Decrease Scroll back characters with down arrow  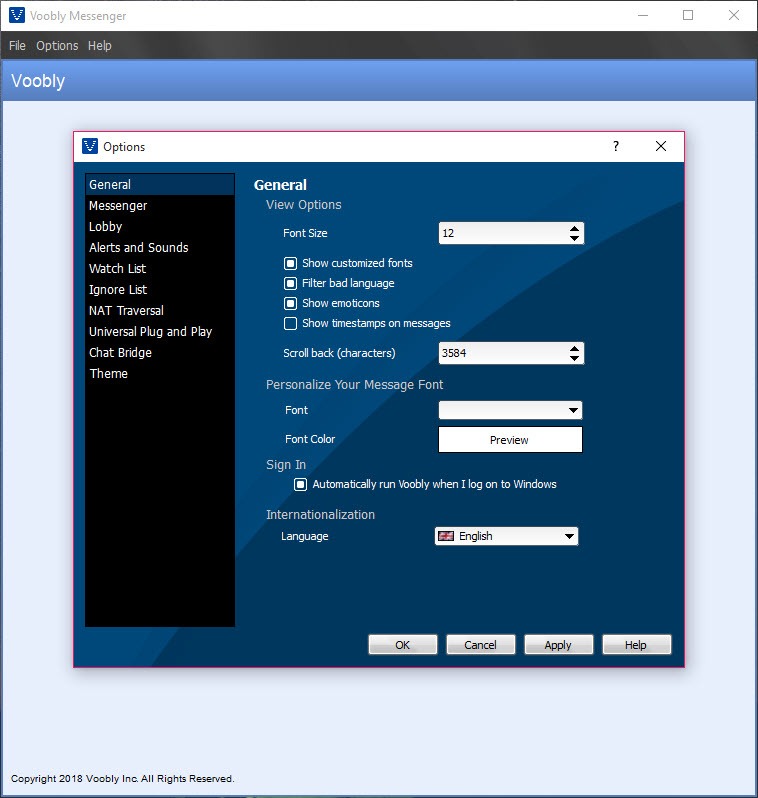coord(574,358)
